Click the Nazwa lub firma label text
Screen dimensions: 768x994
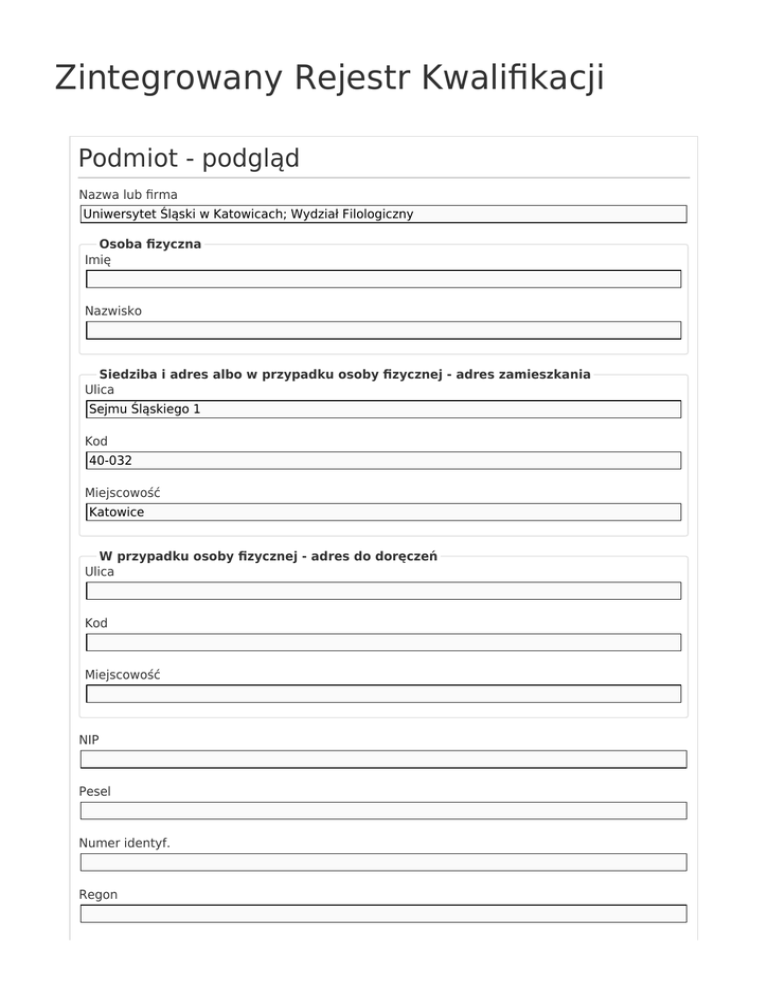[x=128, y=194]
